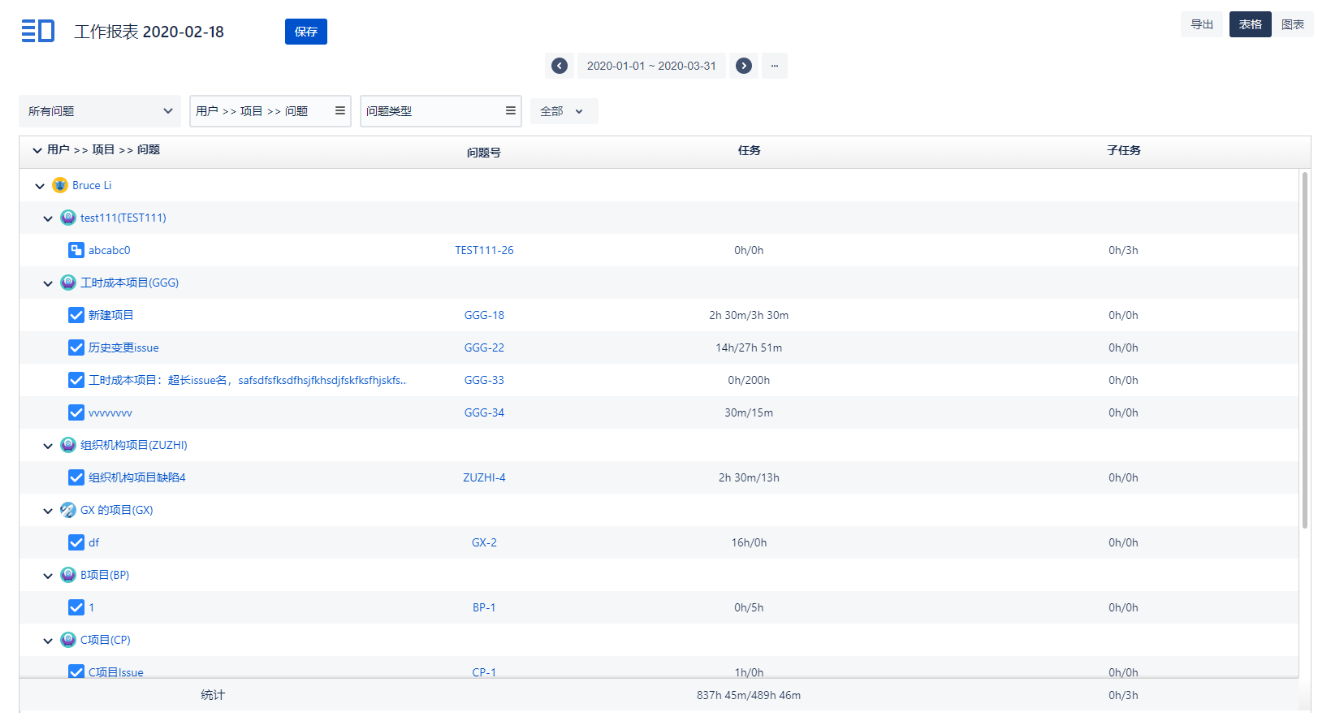The height and width of the screenshot is (713, 1320).
Task: Open the 全部 dropdown filter
Action: tap(563, 111)
